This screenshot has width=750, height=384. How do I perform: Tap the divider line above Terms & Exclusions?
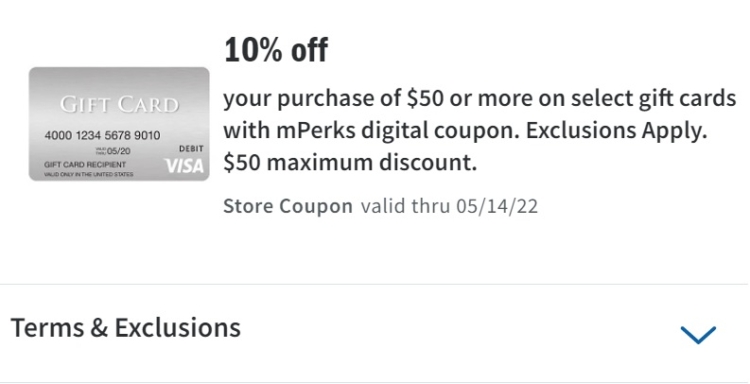pyautogui.click(x=375, y=285)
